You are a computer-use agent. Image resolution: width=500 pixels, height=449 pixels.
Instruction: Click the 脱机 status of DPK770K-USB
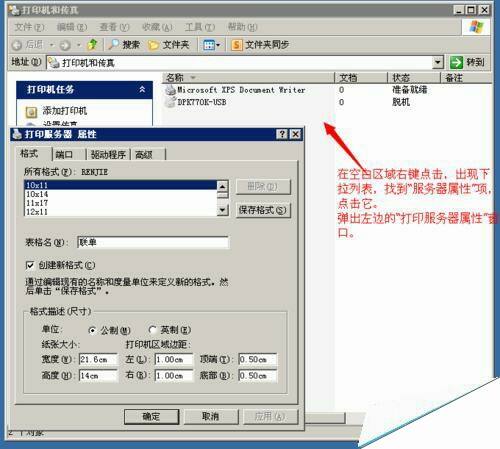point(401,102)
